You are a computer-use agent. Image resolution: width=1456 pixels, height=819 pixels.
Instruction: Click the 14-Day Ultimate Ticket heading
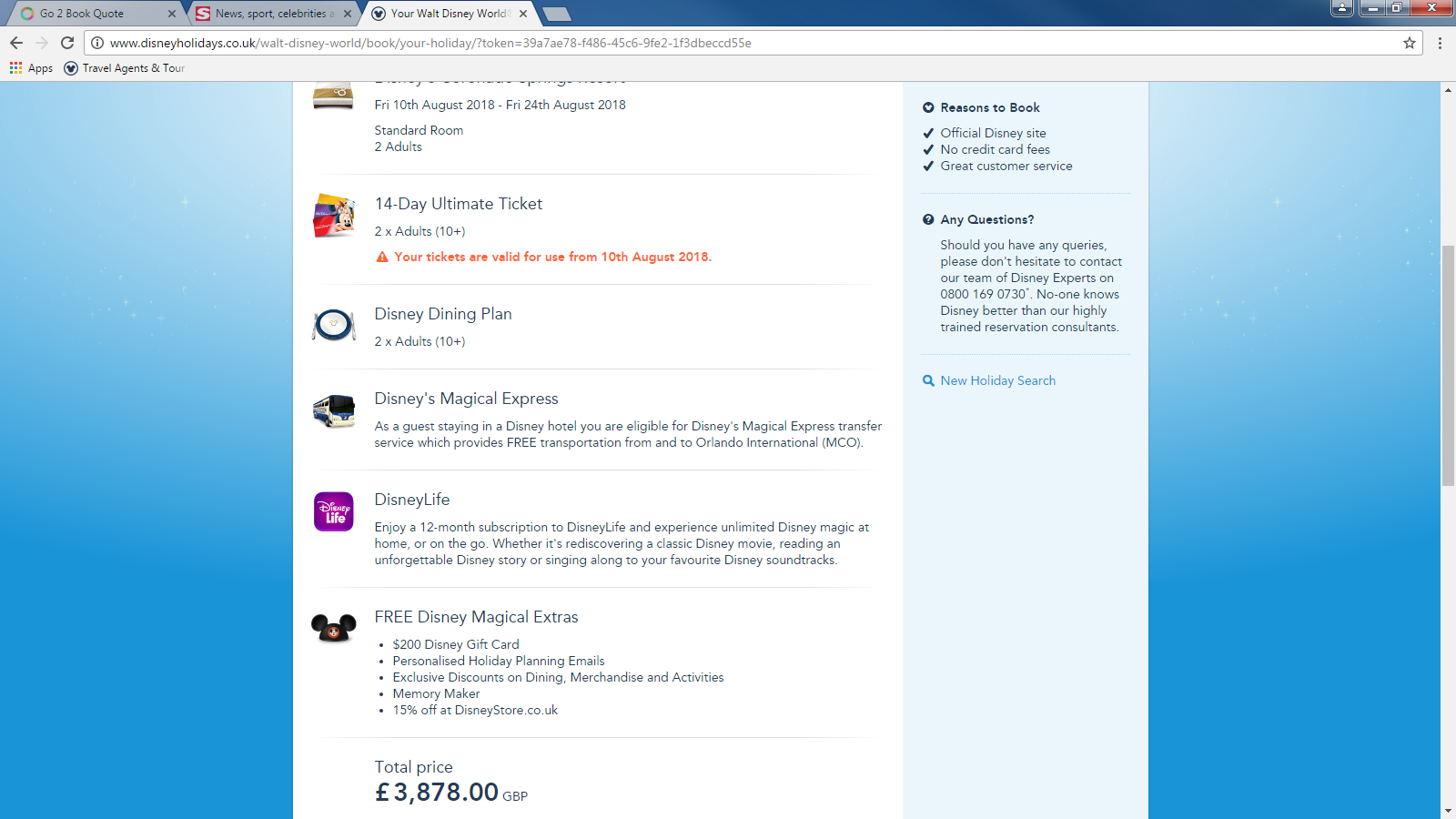point(459,204)
